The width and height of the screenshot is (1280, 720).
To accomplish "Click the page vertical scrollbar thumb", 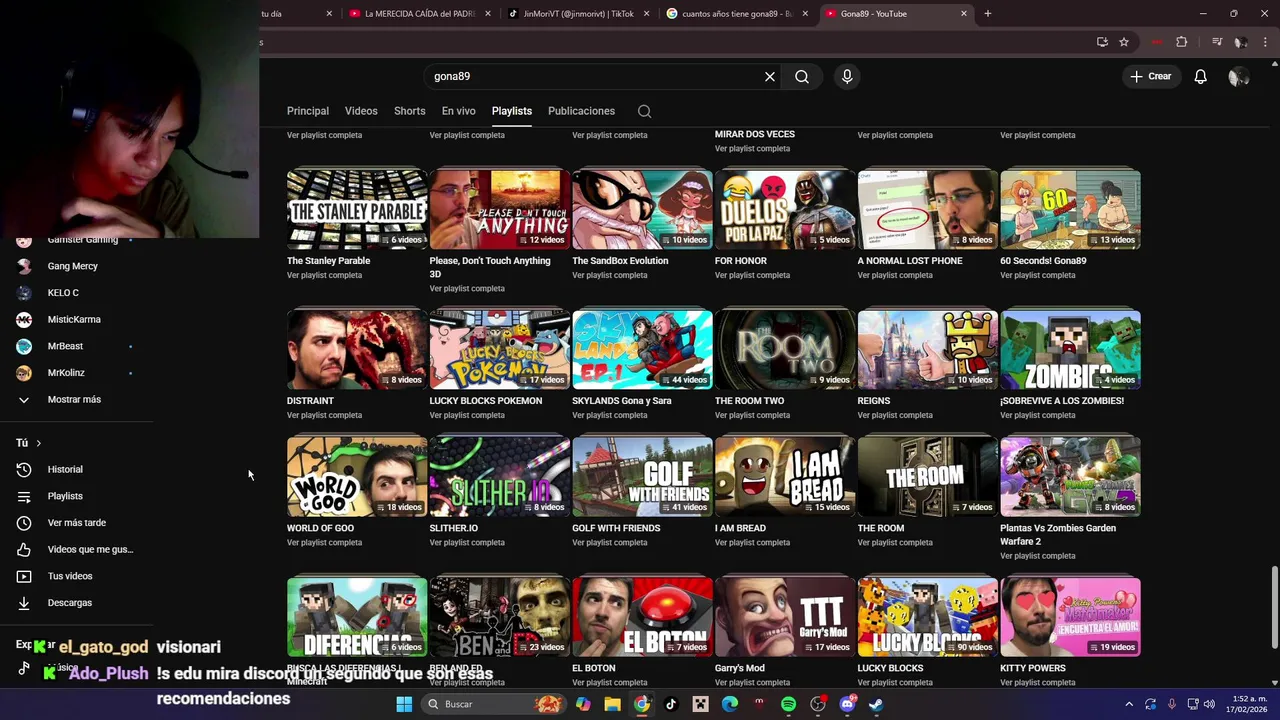I will pos(1274,608).
